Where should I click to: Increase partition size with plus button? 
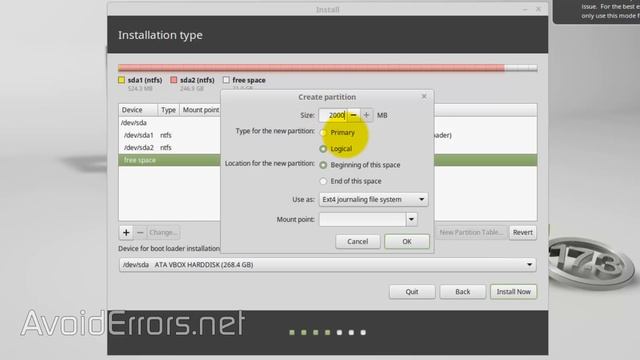(x=367, y=115)
